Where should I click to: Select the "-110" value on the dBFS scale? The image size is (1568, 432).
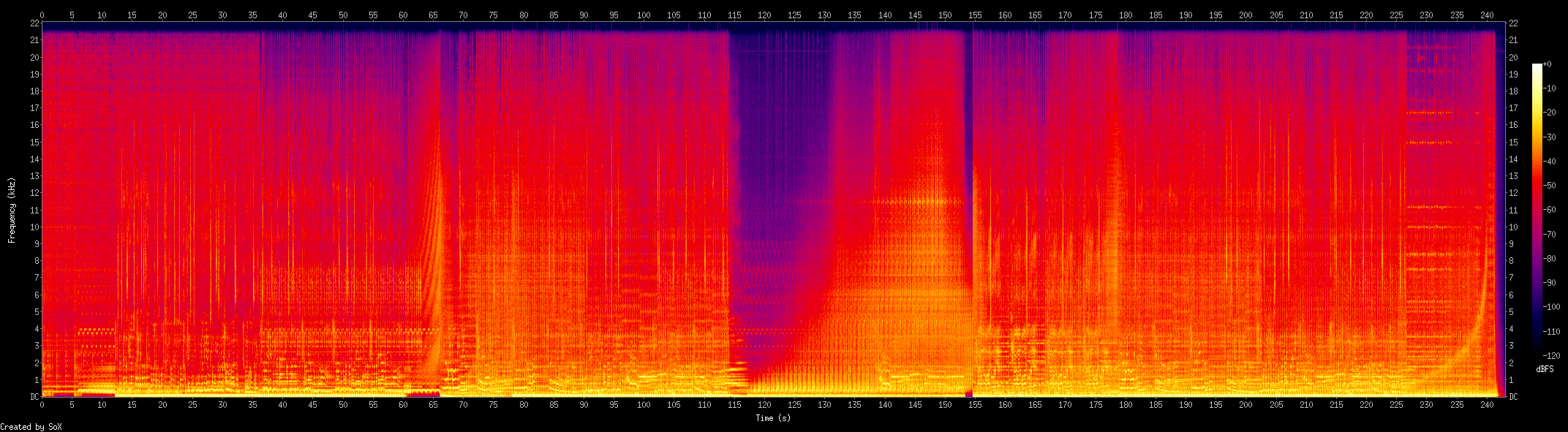(1551, 332)
